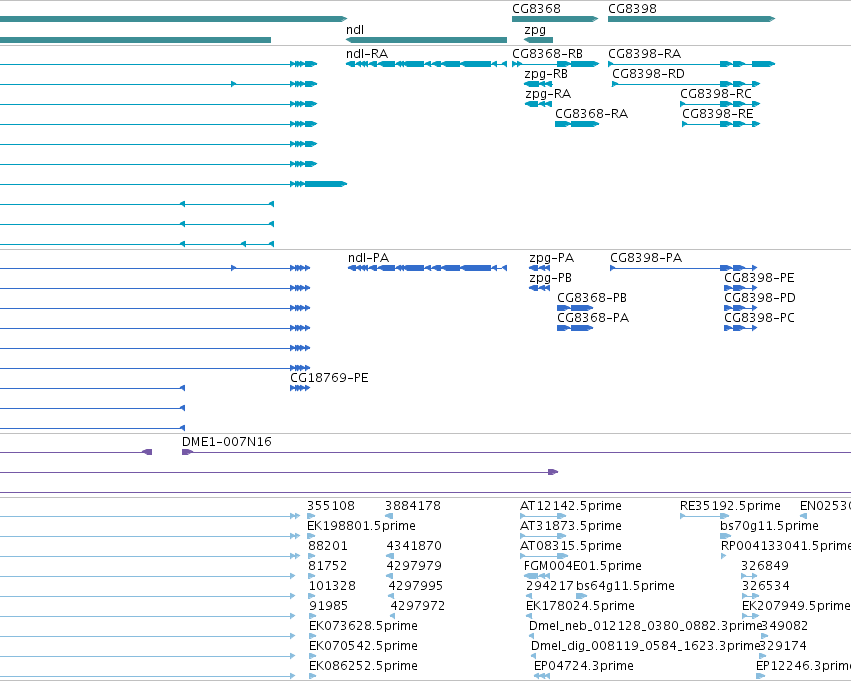Screen dimensions: 851x681
Task: Open the ndl-RA transcript glyph
Action: point(427,64)
